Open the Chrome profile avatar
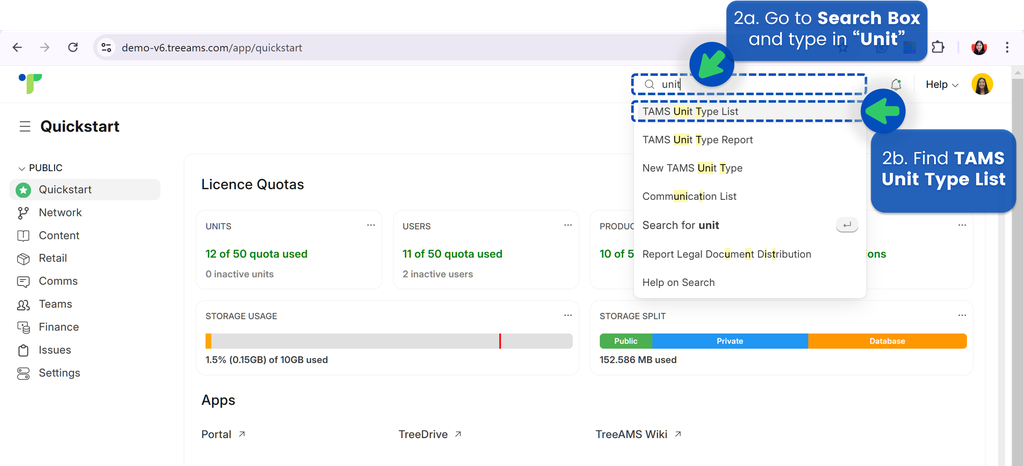Viewport: 1024px width, 466px height. tap(979, 48)
